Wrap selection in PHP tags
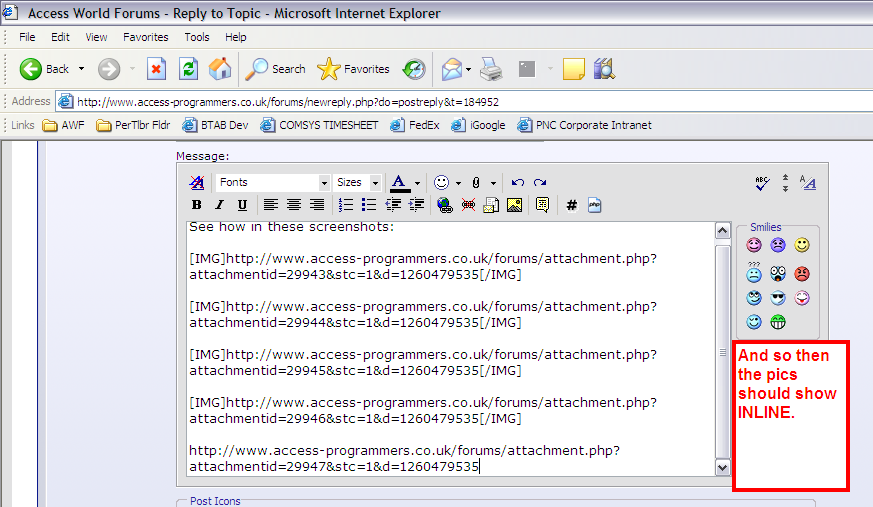873x507 pixels. click(x=595, y=205)
